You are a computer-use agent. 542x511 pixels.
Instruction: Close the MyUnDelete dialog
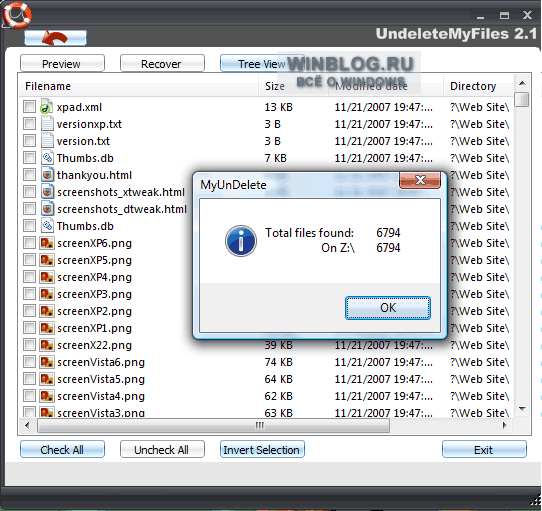(420, 180)
